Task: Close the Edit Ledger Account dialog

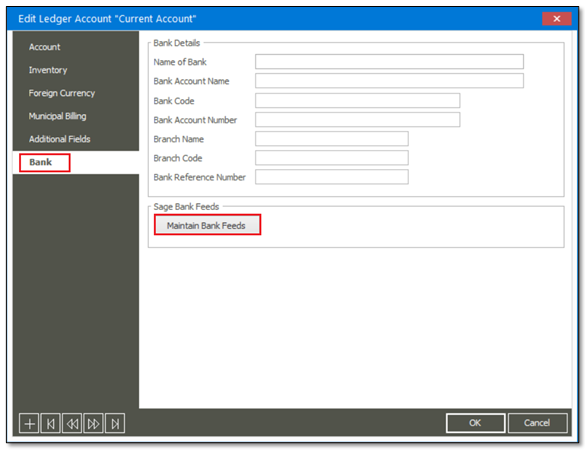Action: (556, 19)
